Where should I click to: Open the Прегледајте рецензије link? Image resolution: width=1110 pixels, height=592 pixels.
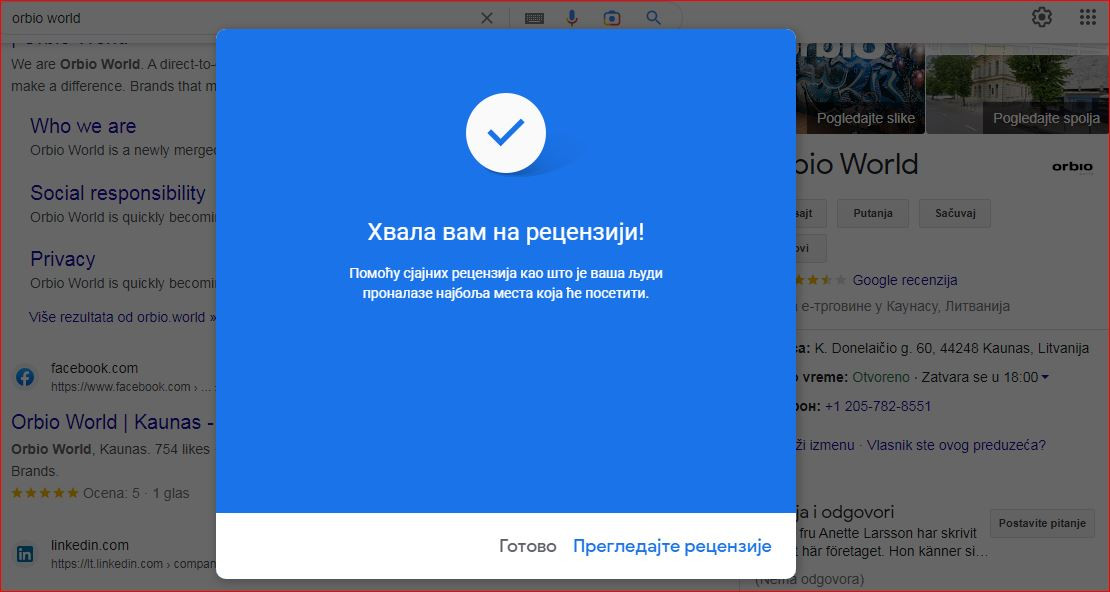coord(672,546)
